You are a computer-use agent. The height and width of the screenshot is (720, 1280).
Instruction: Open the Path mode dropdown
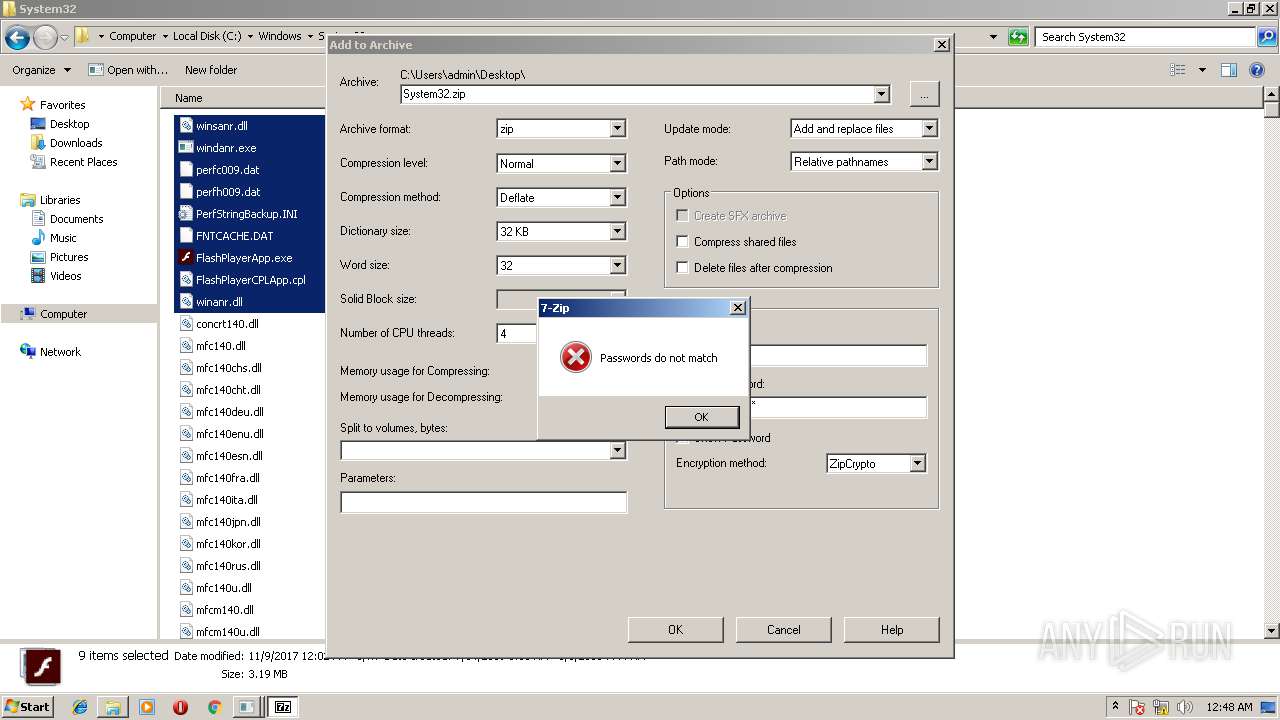pyautogui.click(x=929, y=161)
